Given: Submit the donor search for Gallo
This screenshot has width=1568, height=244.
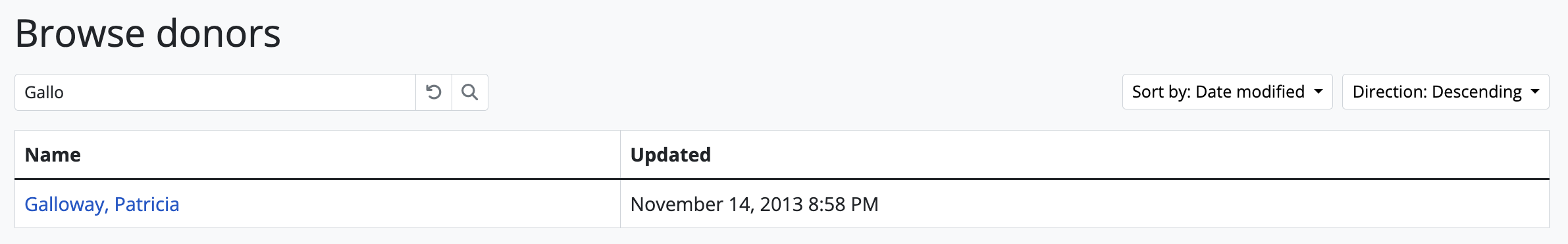Looking at the screenshot, I should [470, 92].
